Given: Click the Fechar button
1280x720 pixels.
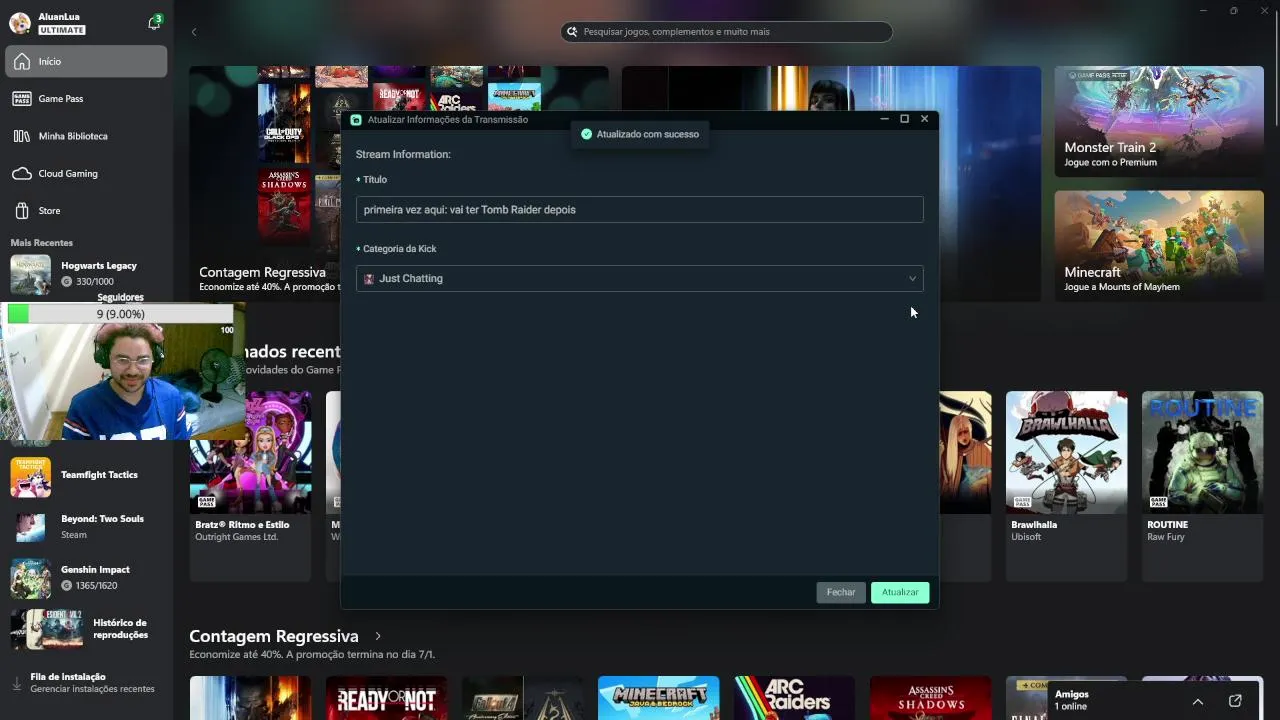Looking at the screenshot, I should pos(841,592).
